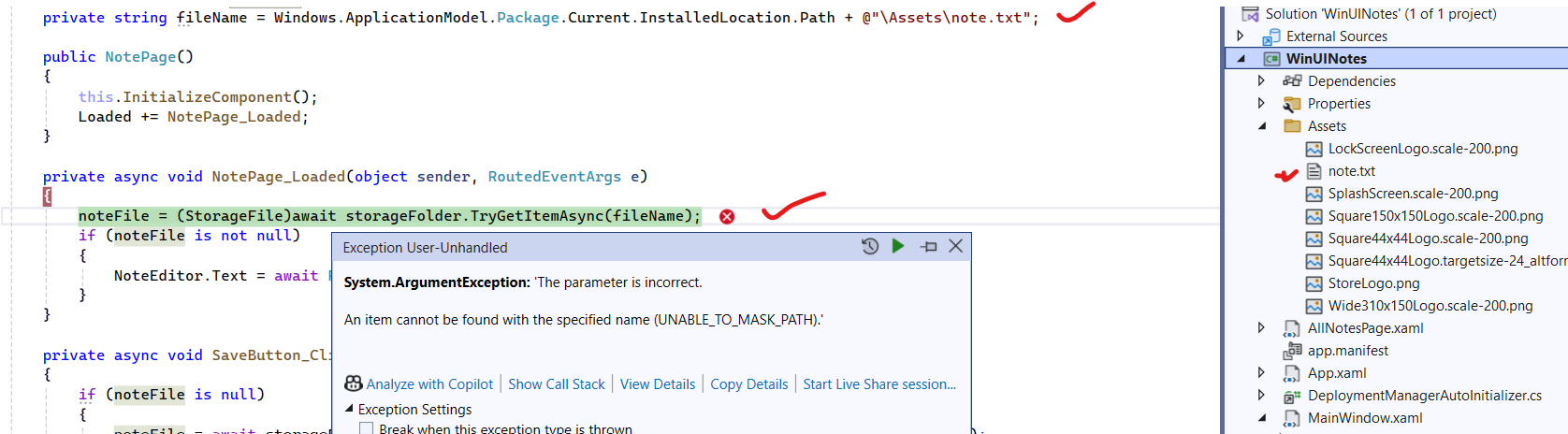Image resolution: width=1568 pixels, height=434 pixels.
Task: Start Live Share session link
Action: coord(879,384)
